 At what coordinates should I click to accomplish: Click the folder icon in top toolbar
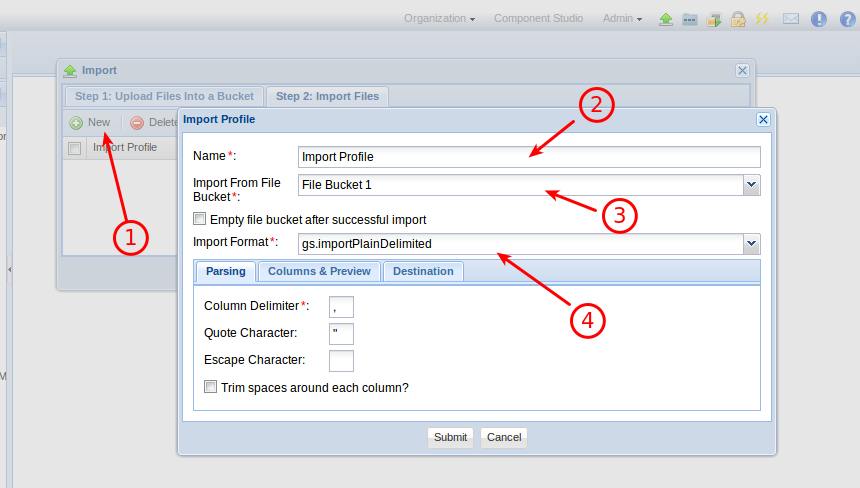coord(690,19)
